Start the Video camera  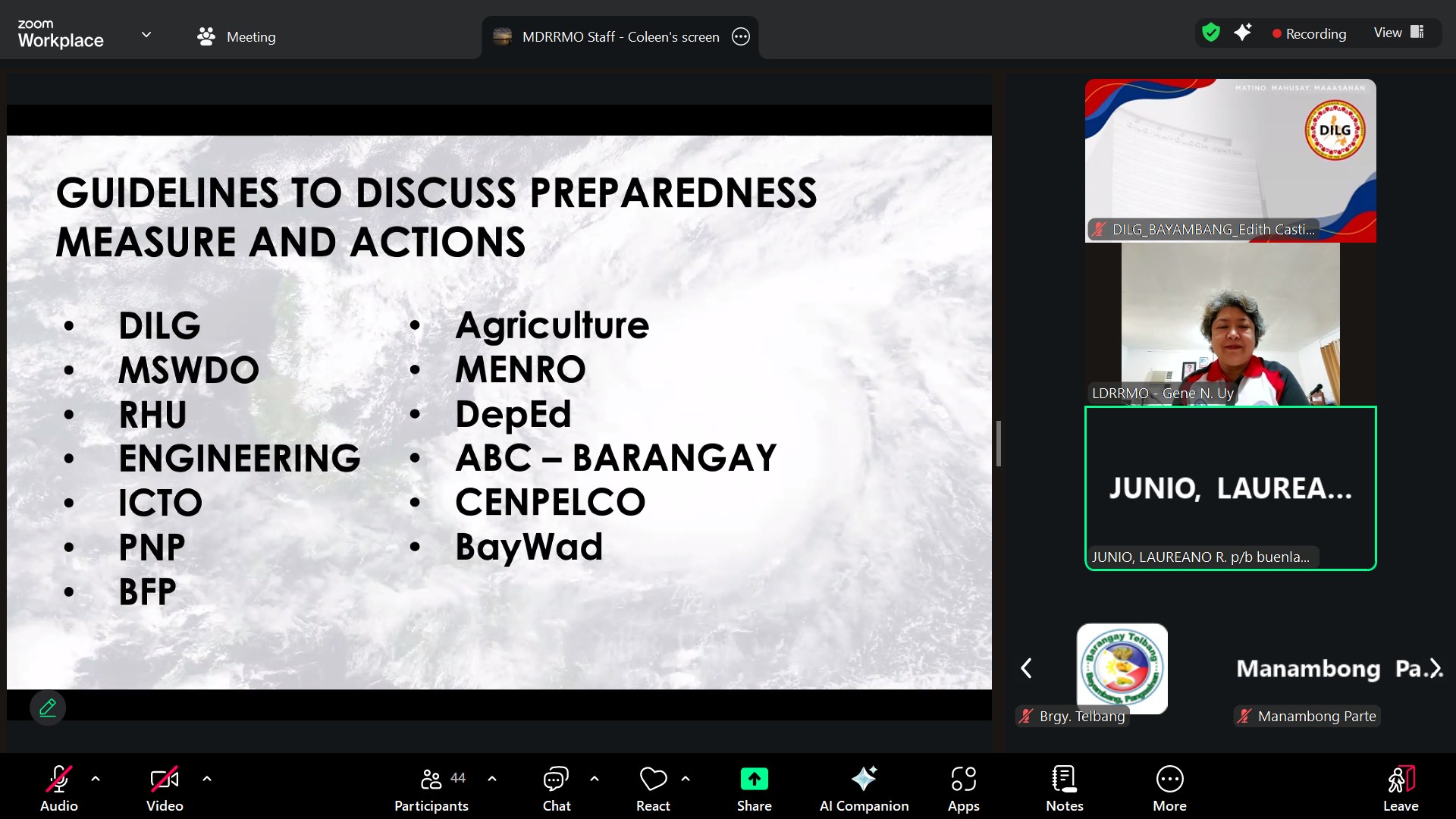coord(165,788)
